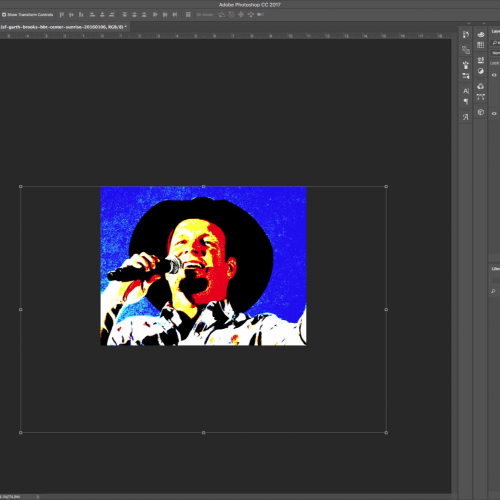Click the posterized singer image on canvas

[x=203, y=266]
